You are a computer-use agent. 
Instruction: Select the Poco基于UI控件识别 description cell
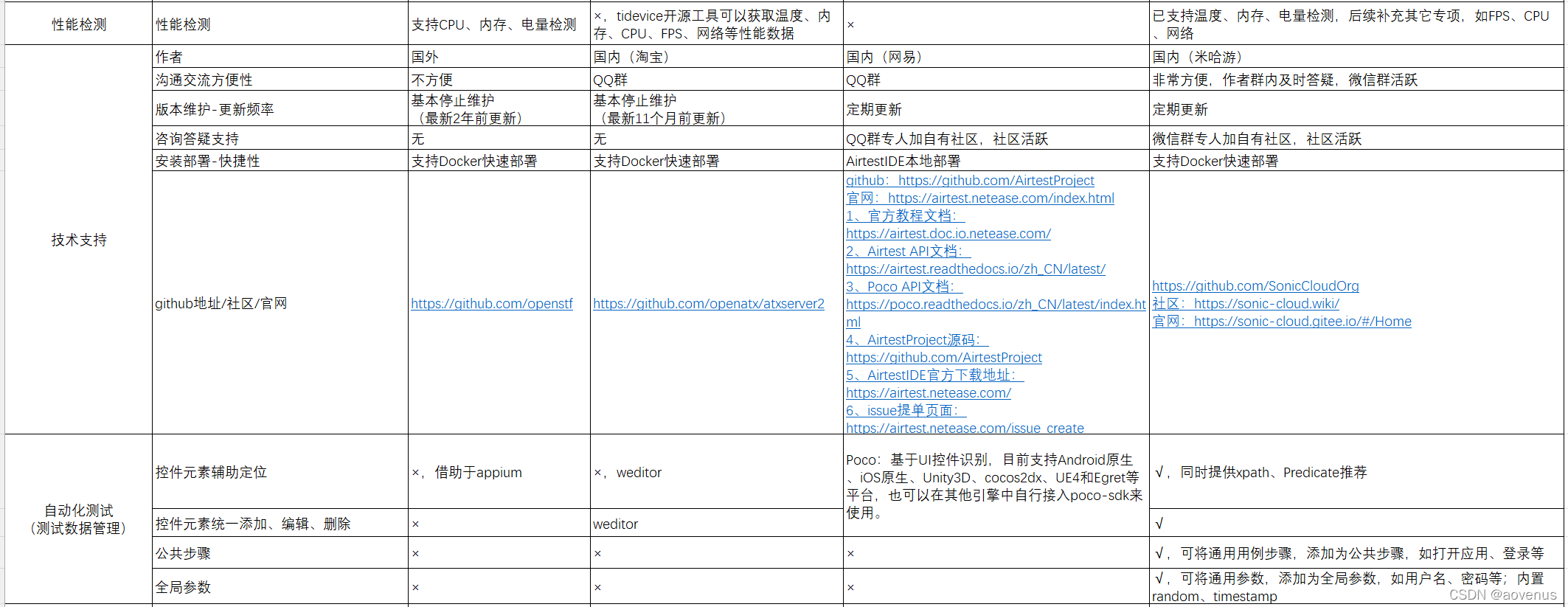tap(996, 486)
